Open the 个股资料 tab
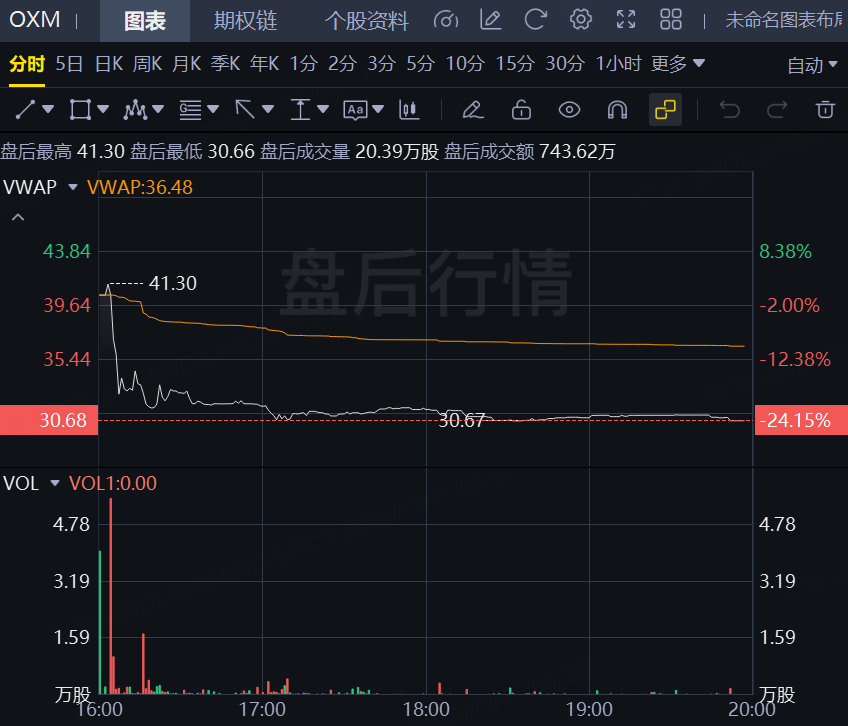The height and width of the screenshot is (726, 848). pos(367,20)
